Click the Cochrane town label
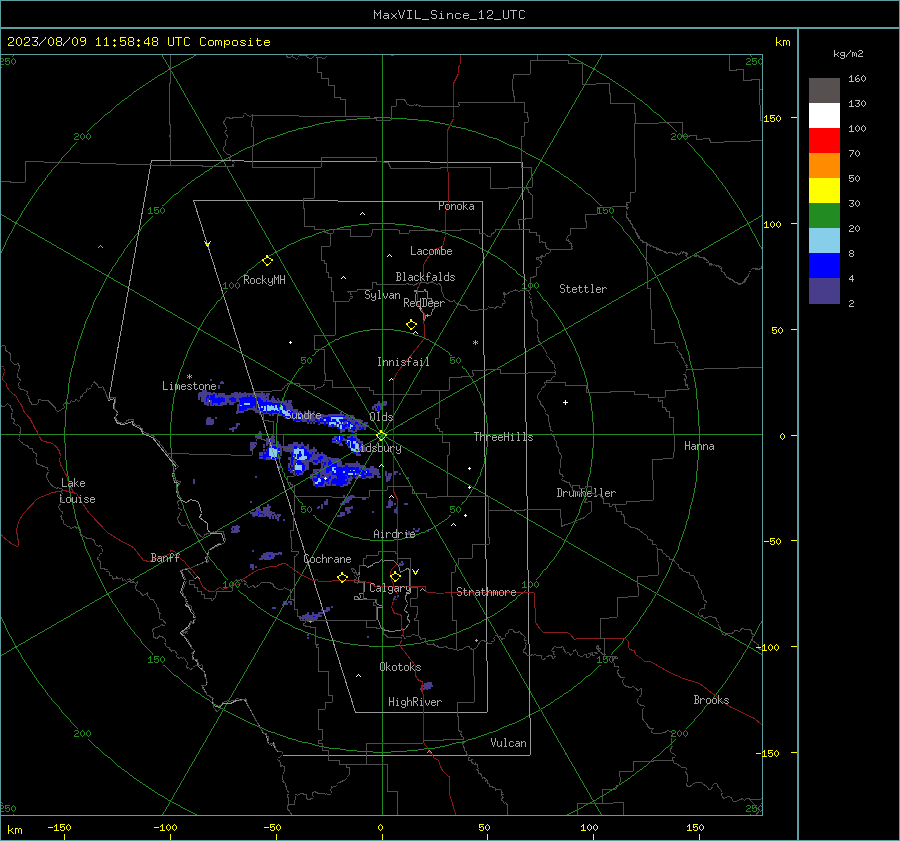Viewport: 900px width, 841px height. [x=327, y=559]
